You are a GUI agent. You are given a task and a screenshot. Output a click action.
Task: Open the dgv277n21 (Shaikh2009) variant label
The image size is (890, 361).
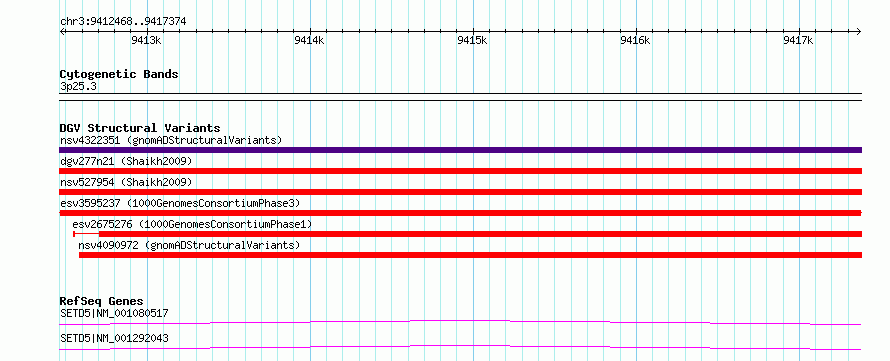[126, 161]
